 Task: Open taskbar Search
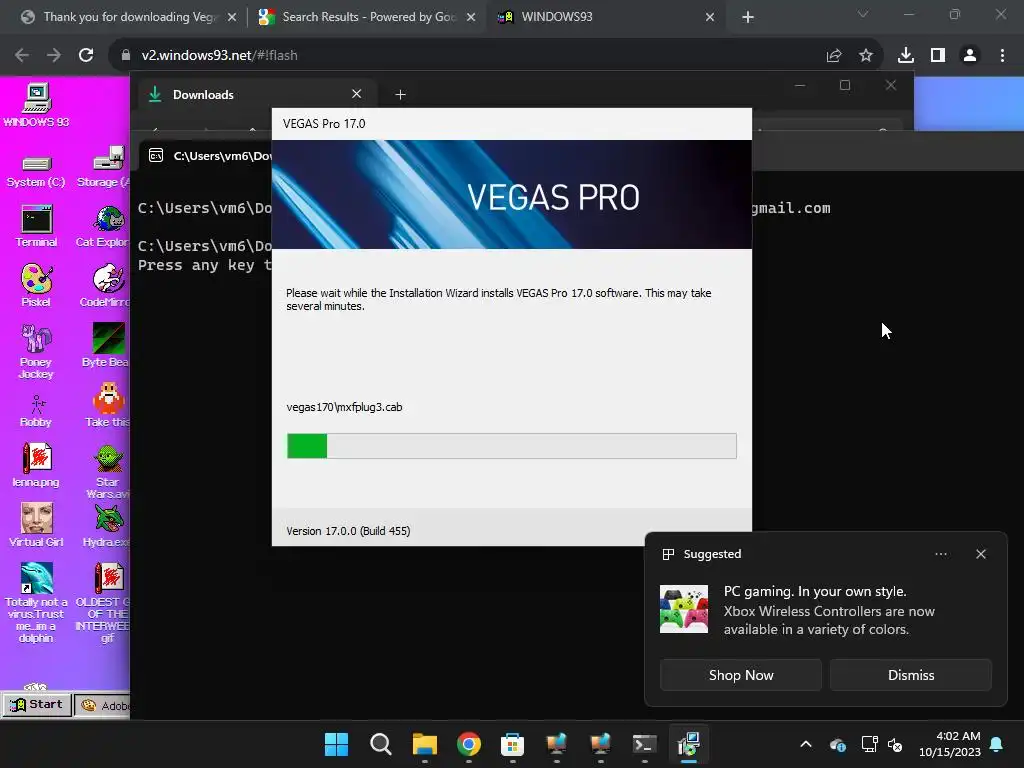381,744
